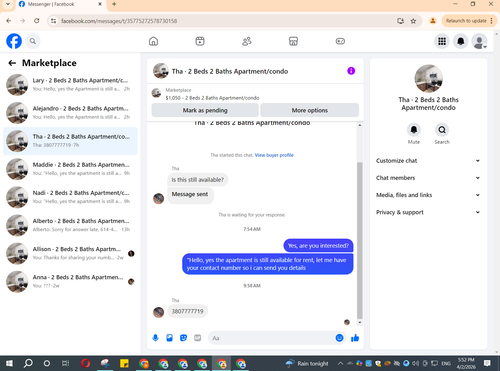
Task: Open Lary conversation in Marketplace list
Action: 70,85
